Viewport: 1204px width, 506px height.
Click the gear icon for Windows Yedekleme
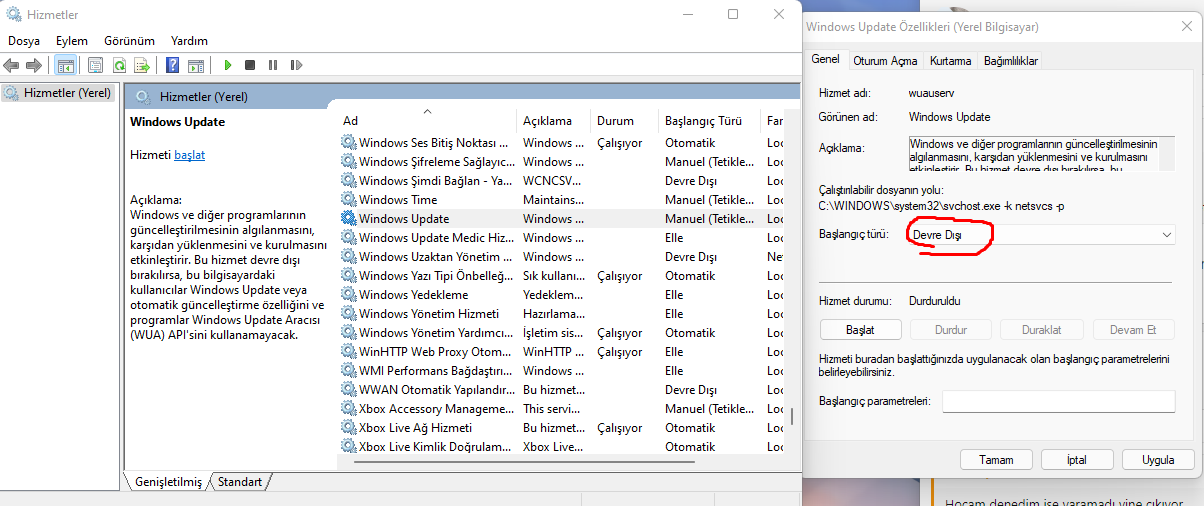pyautogui.click(x=348, y=294)
